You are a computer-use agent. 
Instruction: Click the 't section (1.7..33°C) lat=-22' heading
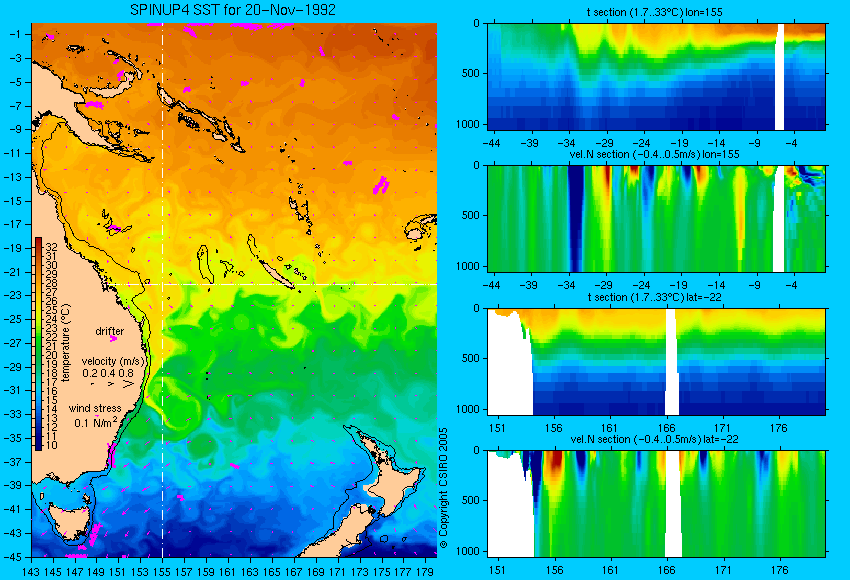654,297
